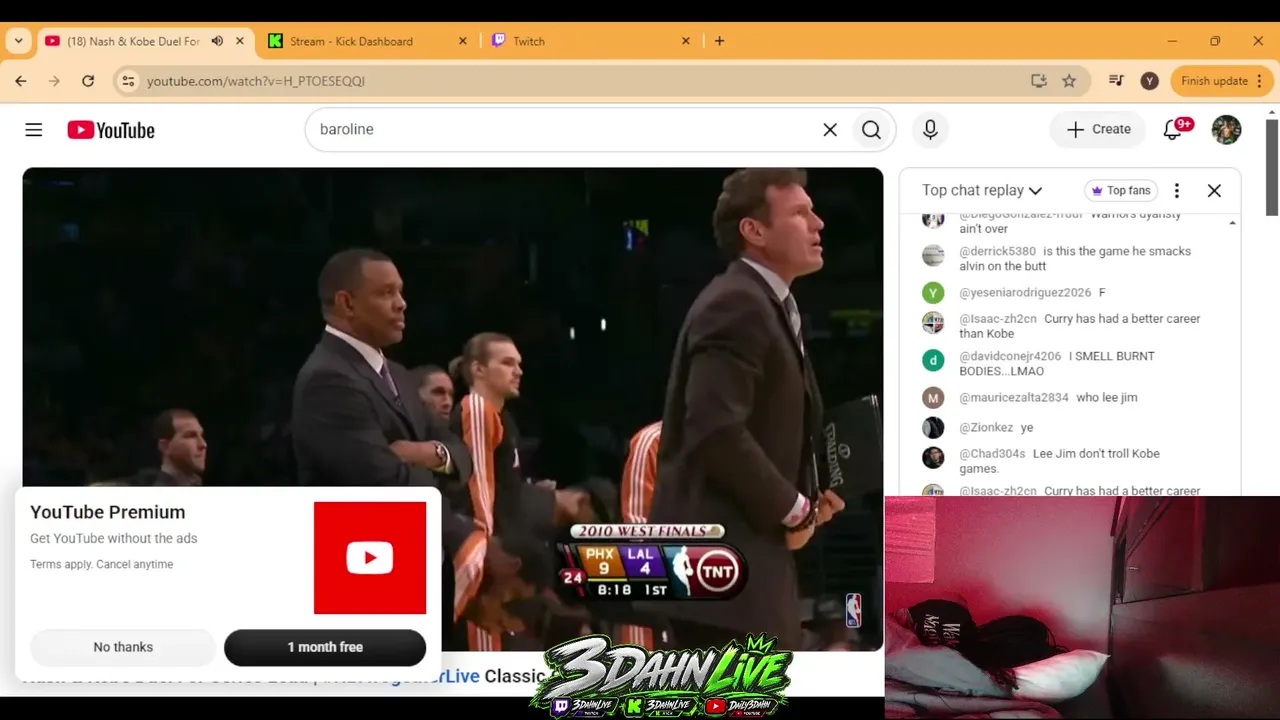Switch to the Twitch tab
1280x720 pixels.
pos(529,41)
